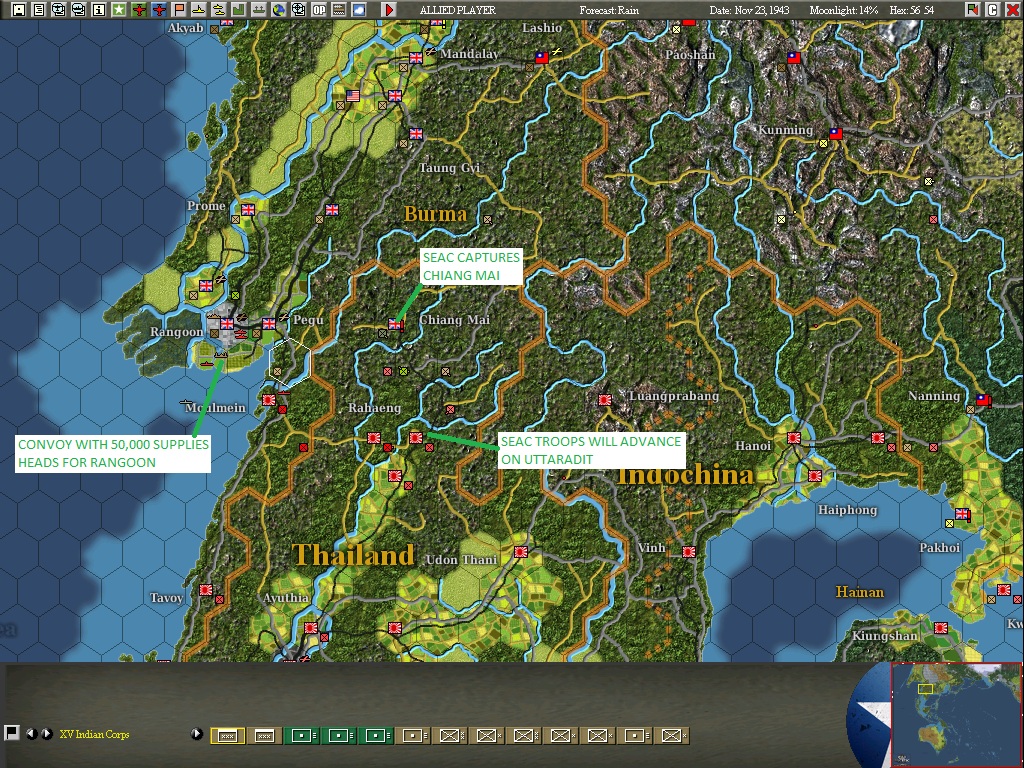Click the arrow before the unit icons row
Image resolution: width=1024 pixels, height=768 pixels.
pyautogui.click(x=196, y=733)
